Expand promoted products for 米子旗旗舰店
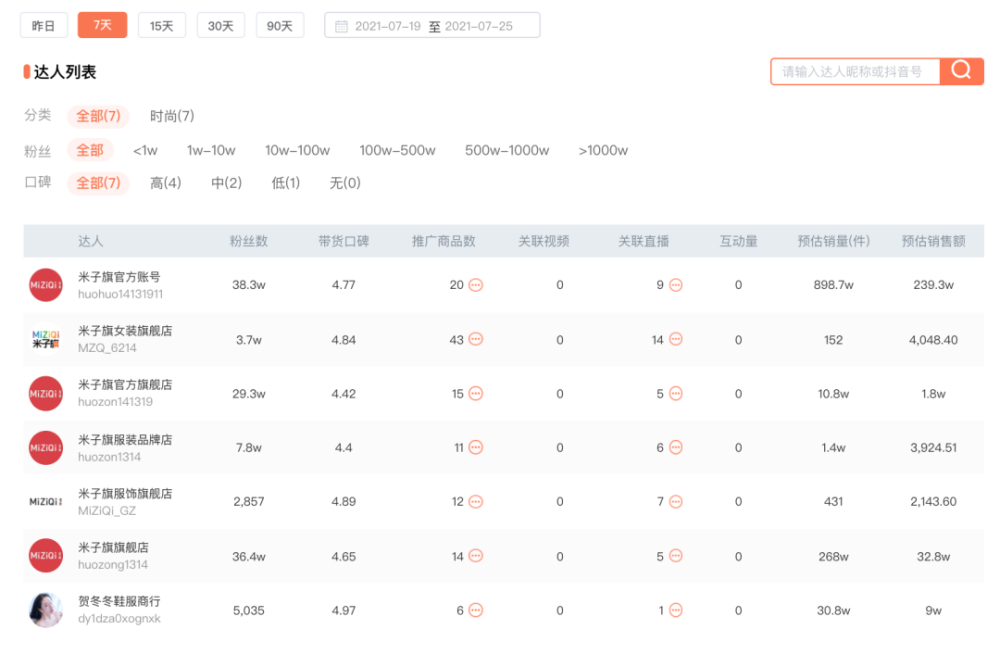The width and height of the screenshot is (1000, 654). 476,556
